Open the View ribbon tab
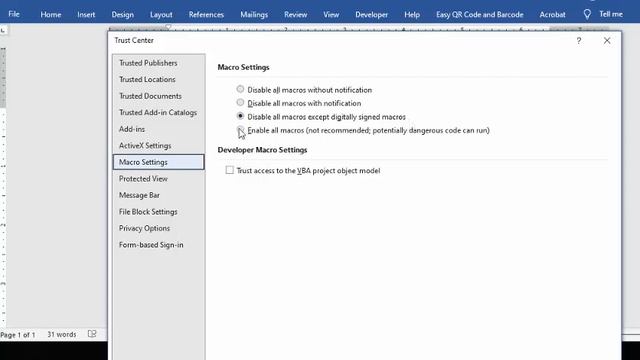Screen dimensions: 640x360 (331, 15)
